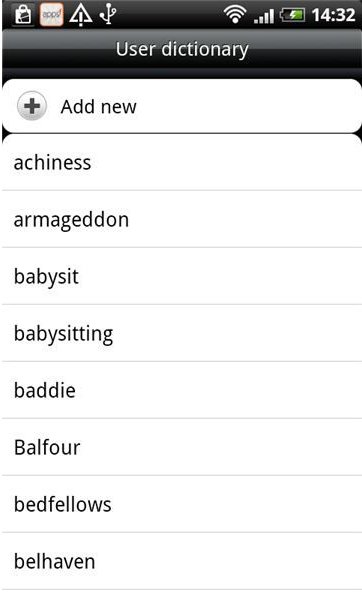Choose the word baddie

tap(182, 390)
